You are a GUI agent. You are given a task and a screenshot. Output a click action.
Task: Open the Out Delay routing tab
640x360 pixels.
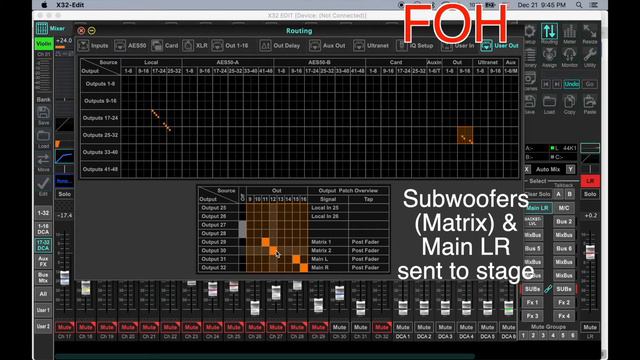pos(280,46)
